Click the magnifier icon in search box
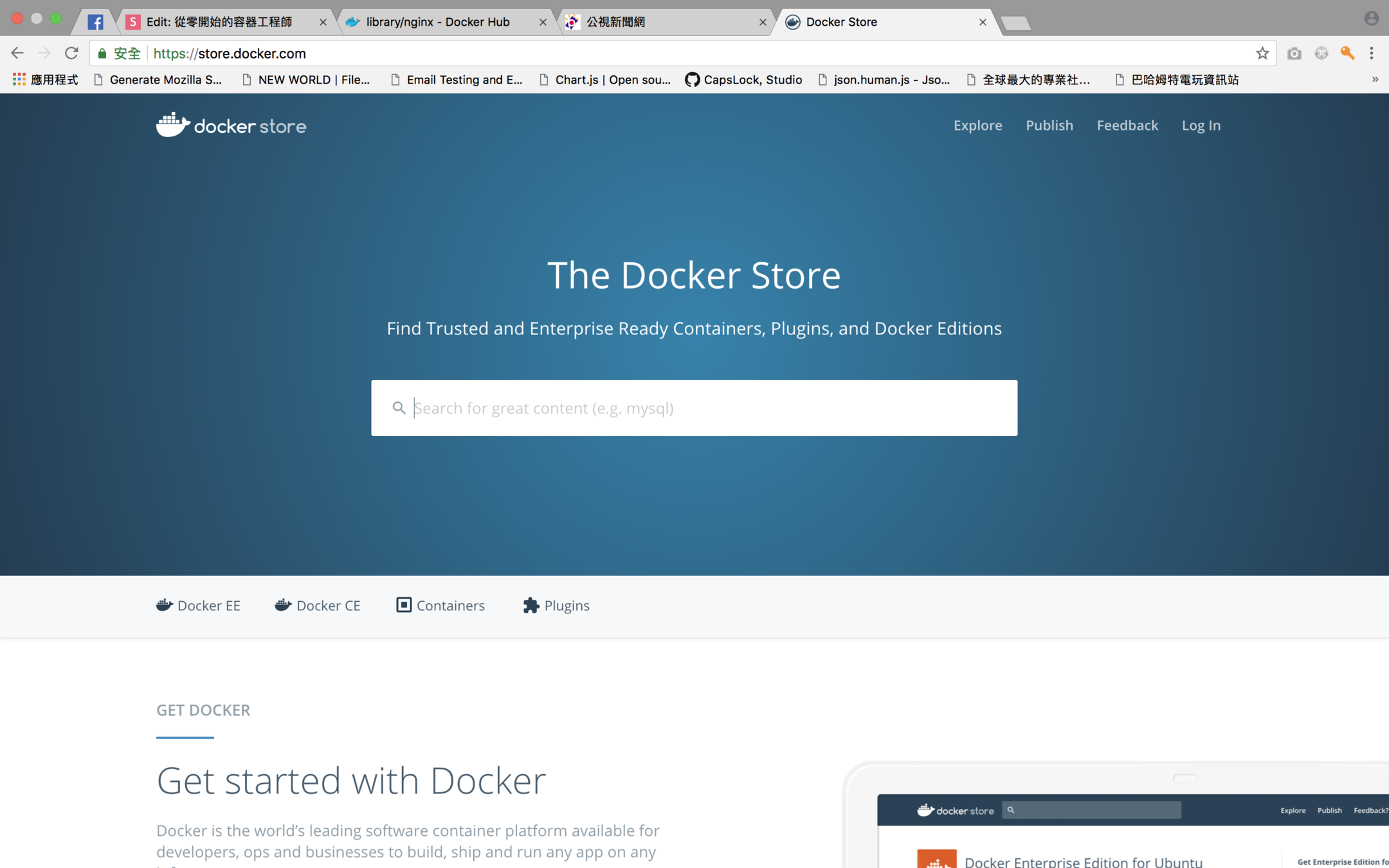 point(399,408)
